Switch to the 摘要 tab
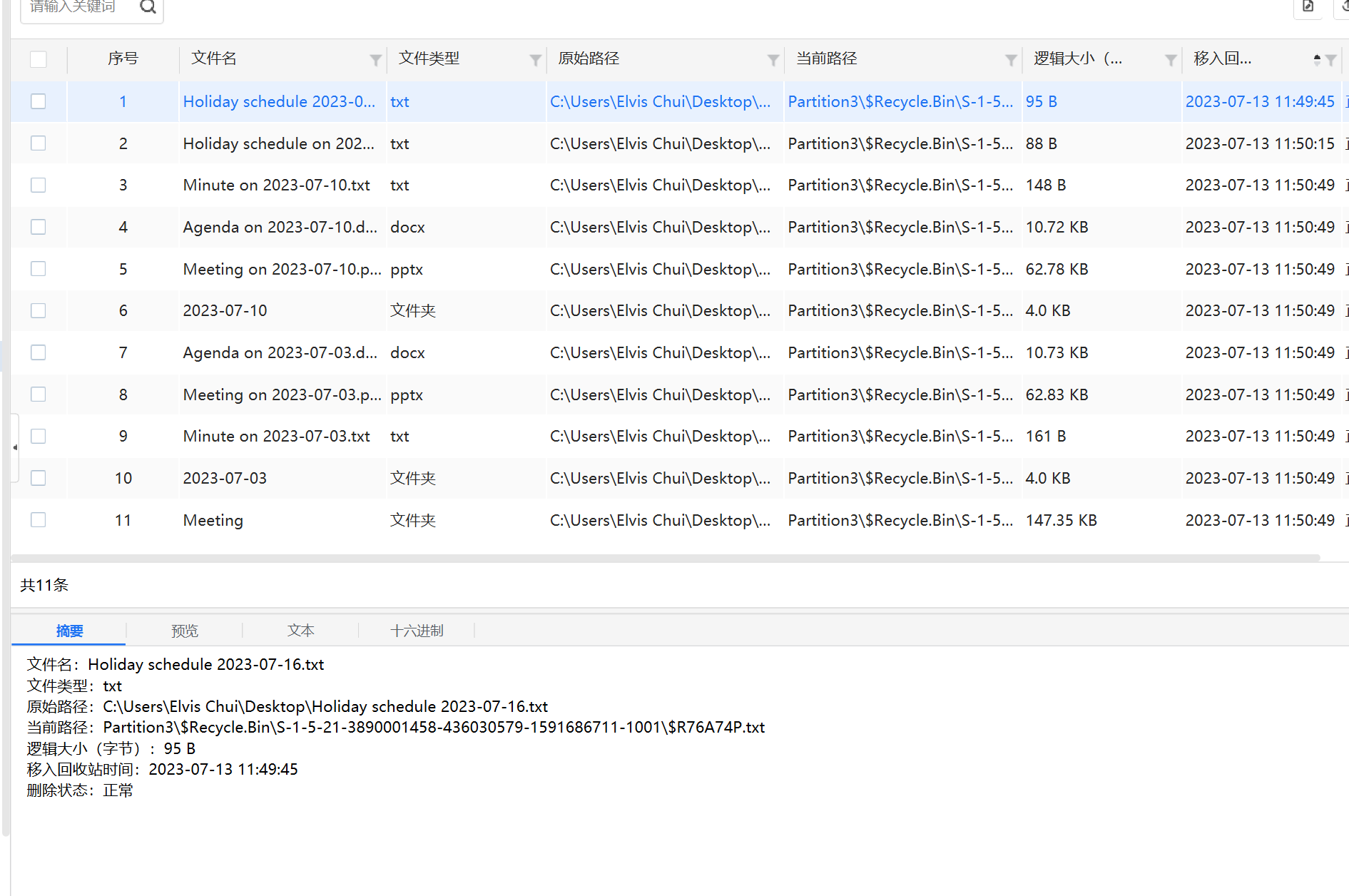The height and width of the screenshot is (896, 1349). (69, 631)
